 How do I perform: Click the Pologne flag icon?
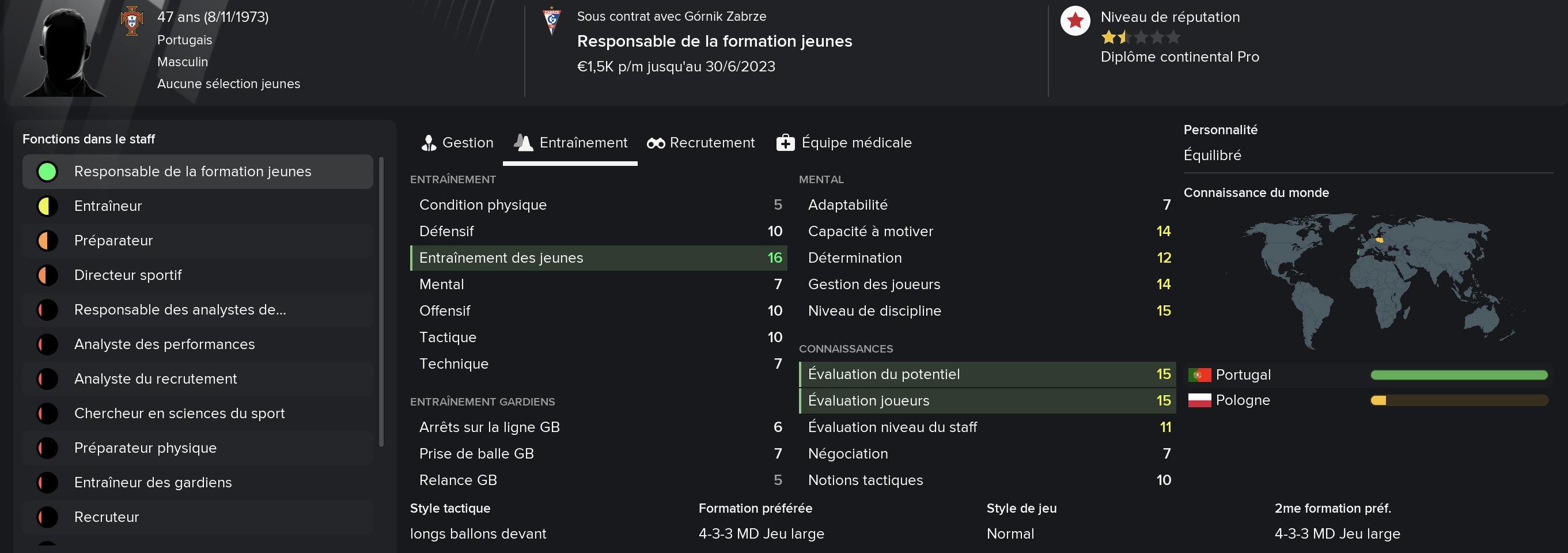tap(1199, 400)
